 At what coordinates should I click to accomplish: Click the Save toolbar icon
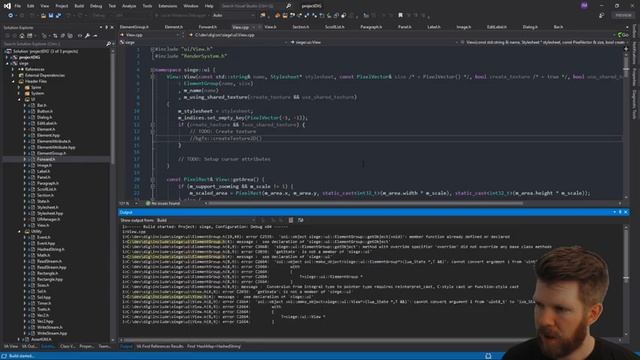(x=51, y=16)
